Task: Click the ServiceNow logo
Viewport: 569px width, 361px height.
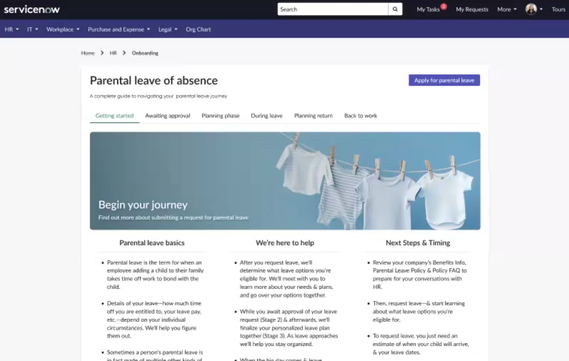Action: pos(32,9)
